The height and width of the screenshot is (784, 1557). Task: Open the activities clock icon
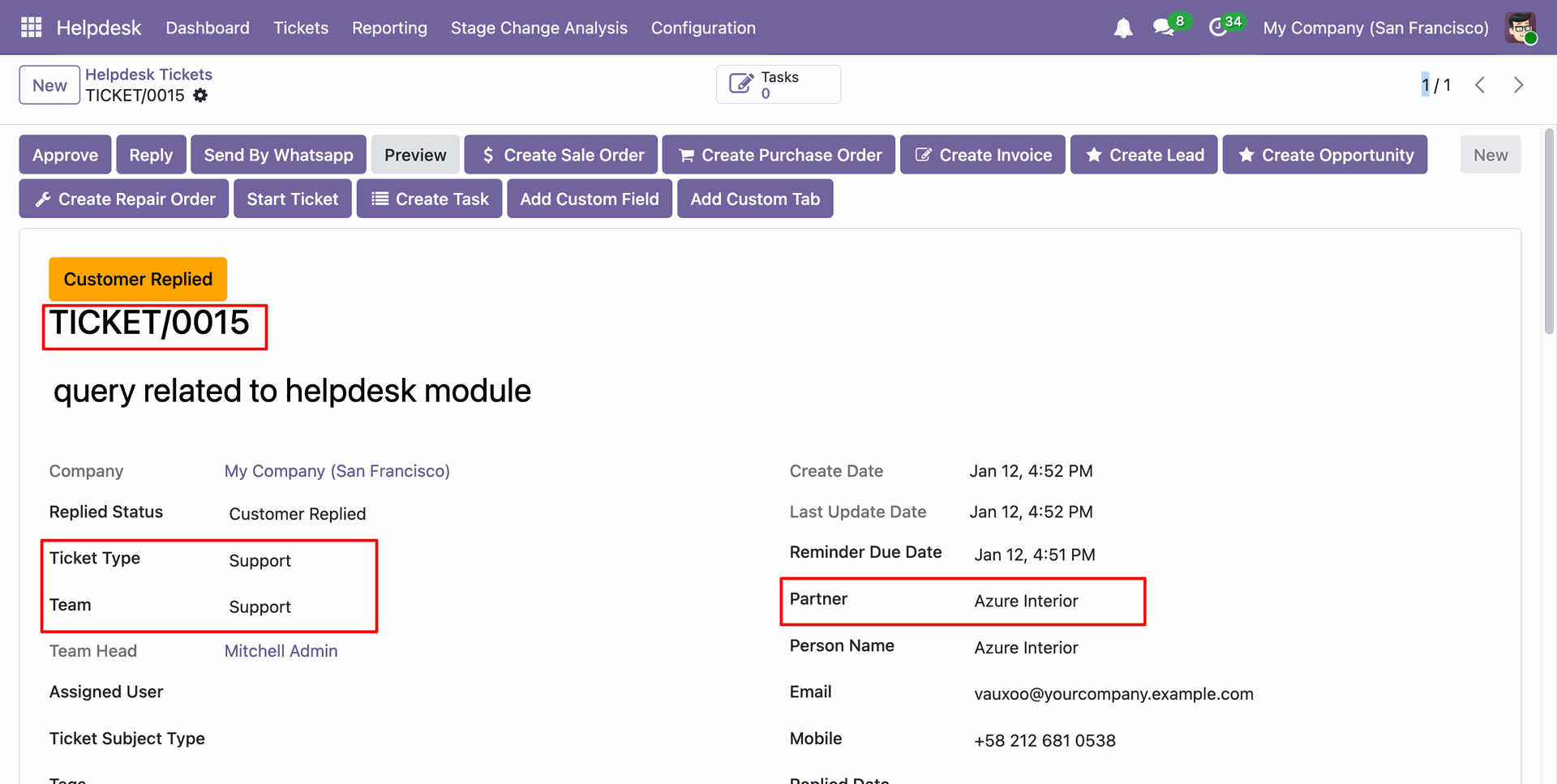click(x=1218, y=28)
